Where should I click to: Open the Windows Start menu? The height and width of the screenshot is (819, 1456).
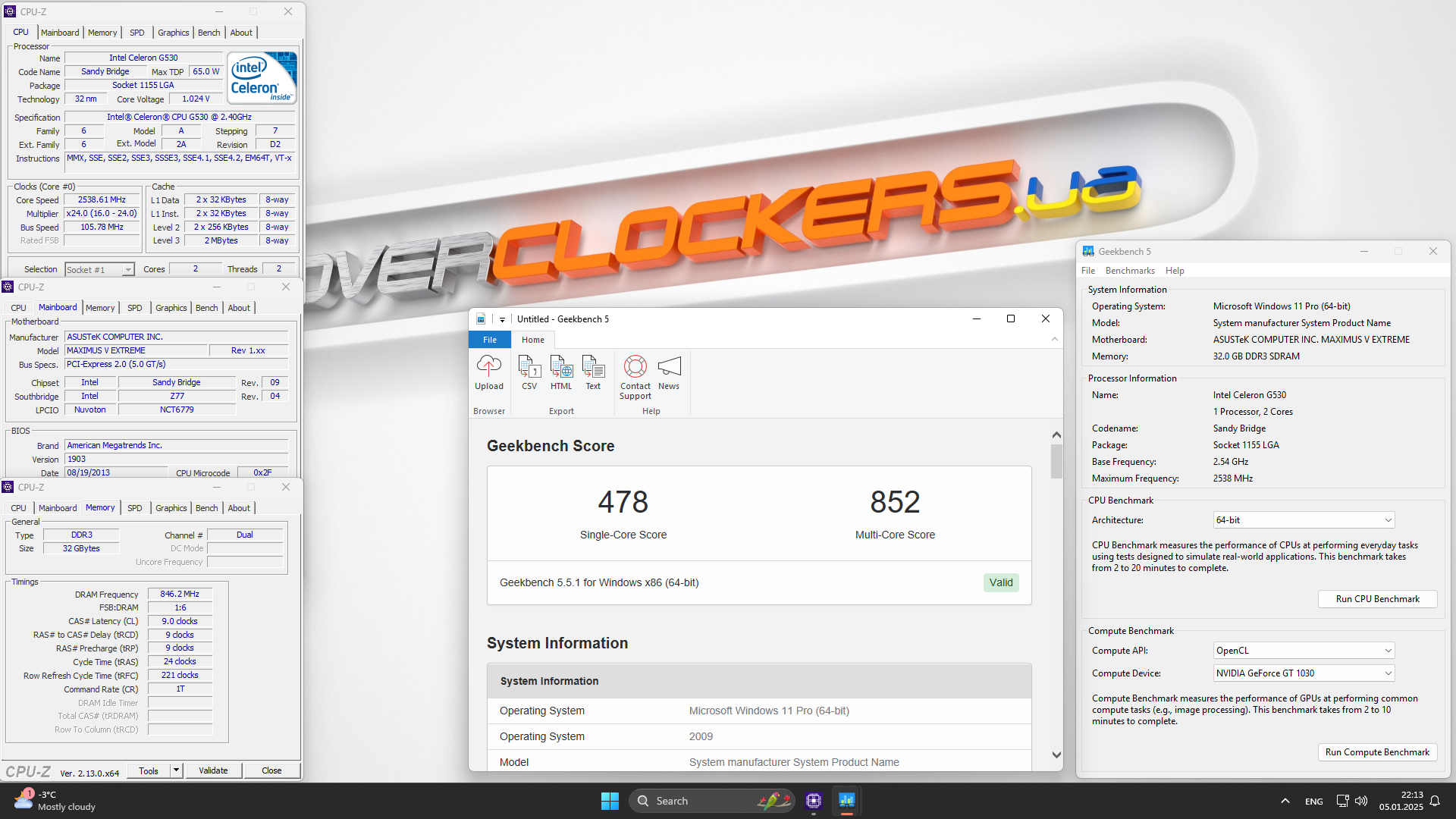pyautogui.click(x=610, y=801)
